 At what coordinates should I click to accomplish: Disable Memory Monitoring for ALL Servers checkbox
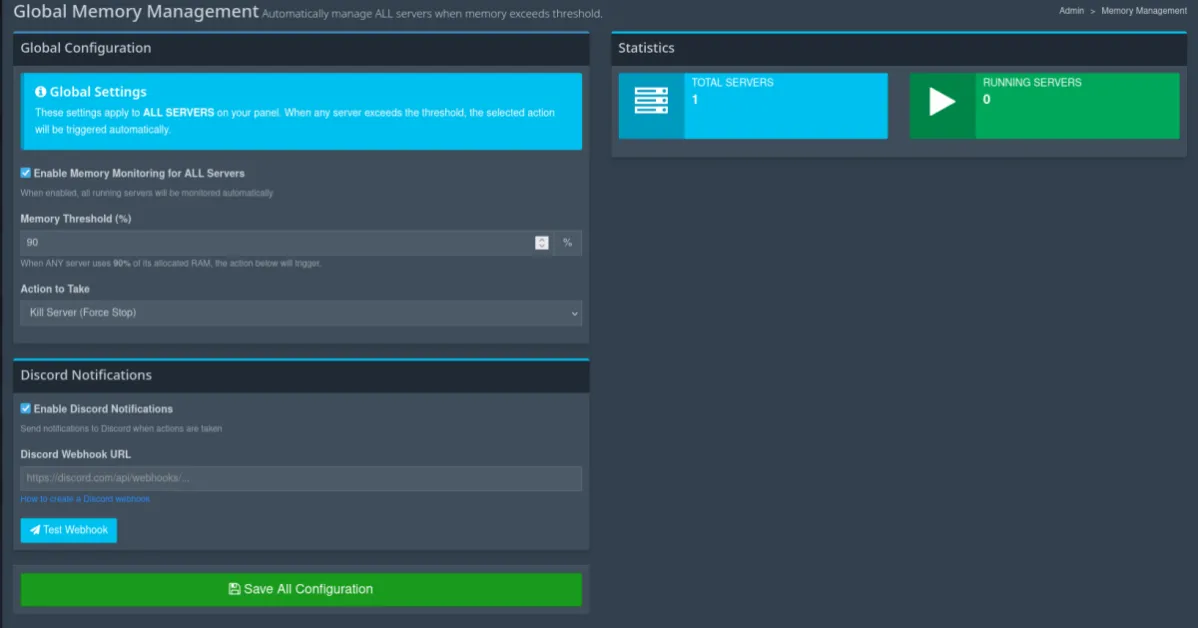point(26,173)
